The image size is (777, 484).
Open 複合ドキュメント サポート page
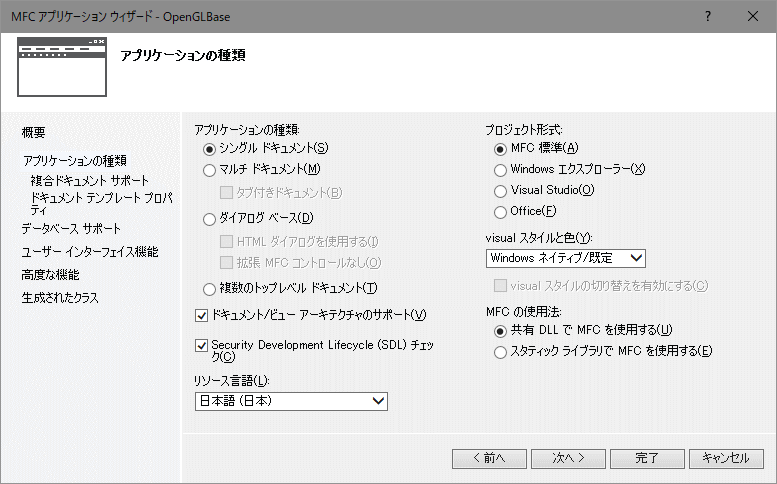90,181
